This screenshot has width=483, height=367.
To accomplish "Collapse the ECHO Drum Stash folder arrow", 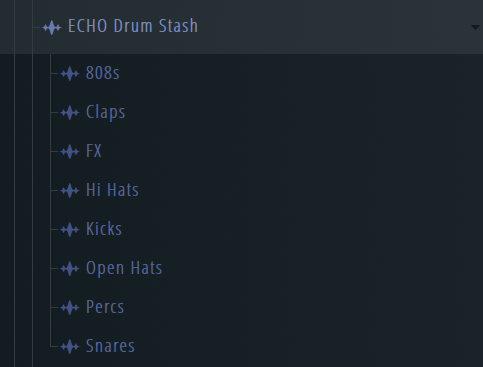I will coord(476,27).
